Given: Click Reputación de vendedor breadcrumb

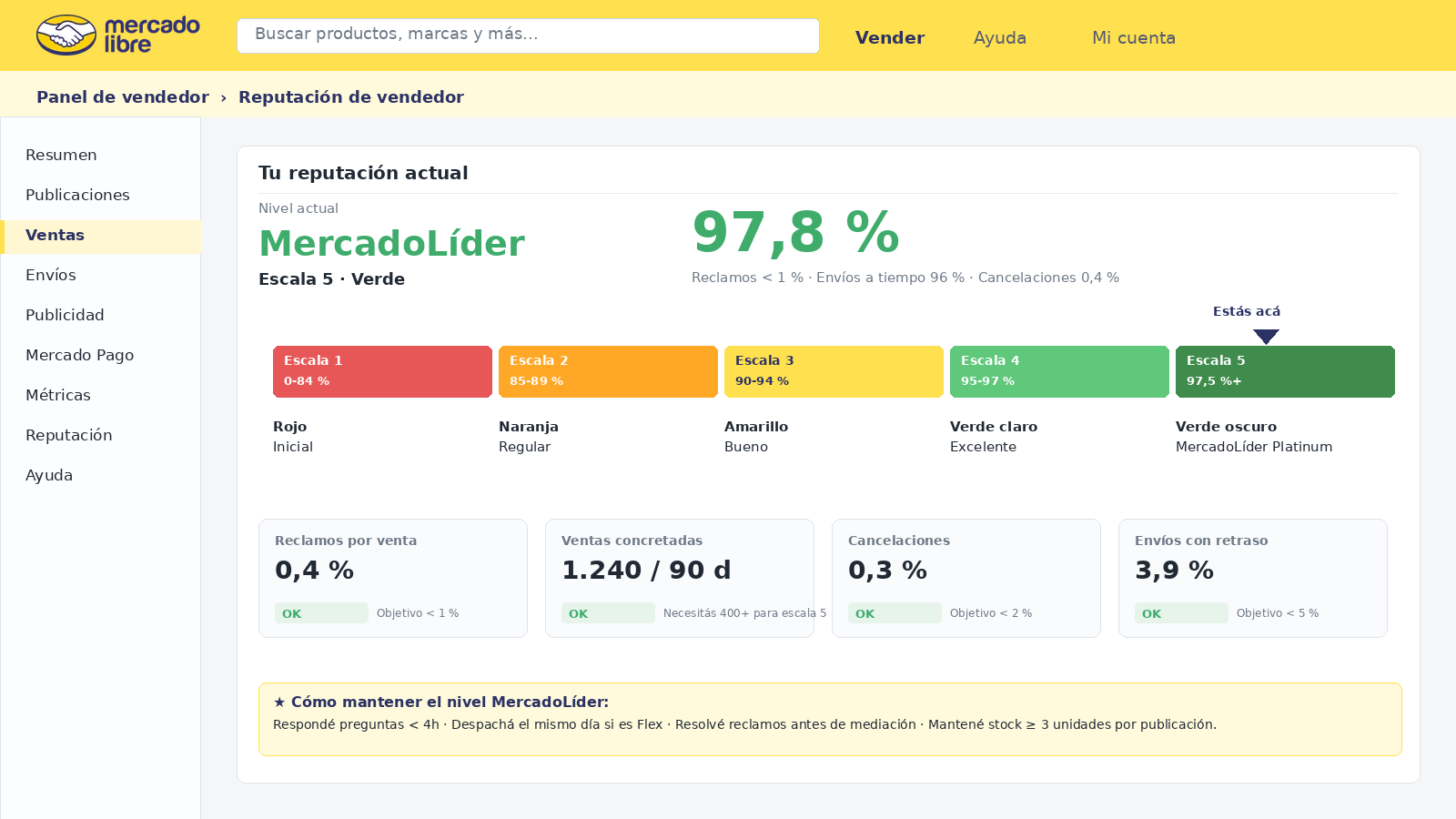Looking at the screenshot, I should pos(351,96).
